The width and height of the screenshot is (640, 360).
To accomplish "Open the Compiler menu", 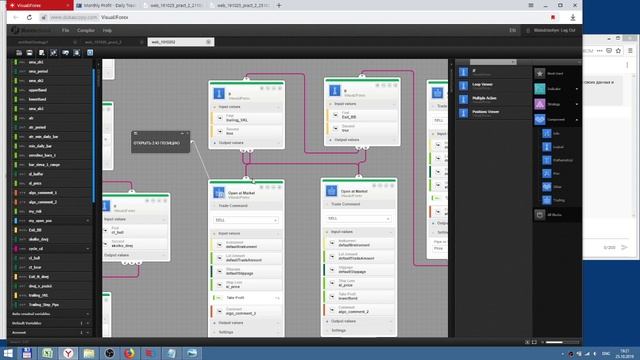I will click(86, 31).
